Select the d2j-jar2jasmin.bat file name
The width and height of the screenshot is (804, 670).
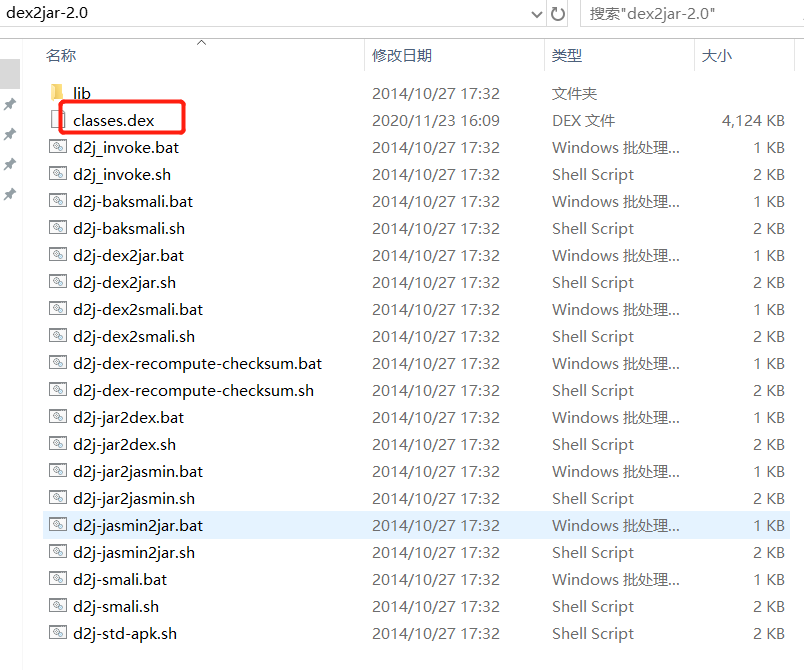pyautogui.click(x=138, y=472)
